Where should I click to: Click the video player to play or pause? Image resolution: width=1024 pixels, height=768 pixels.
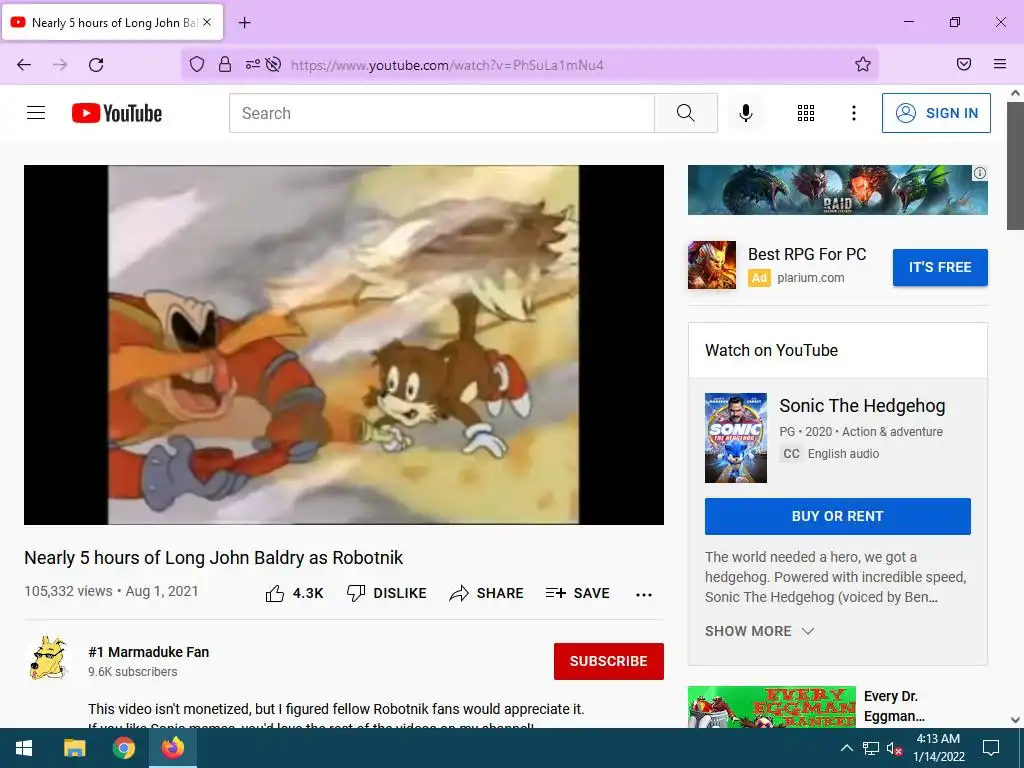pos(344,345)
